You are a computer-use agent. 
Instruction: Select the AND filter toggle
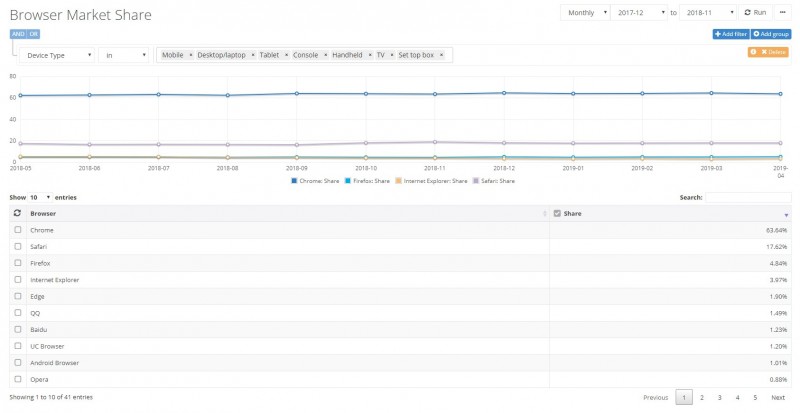click(18, 34)
